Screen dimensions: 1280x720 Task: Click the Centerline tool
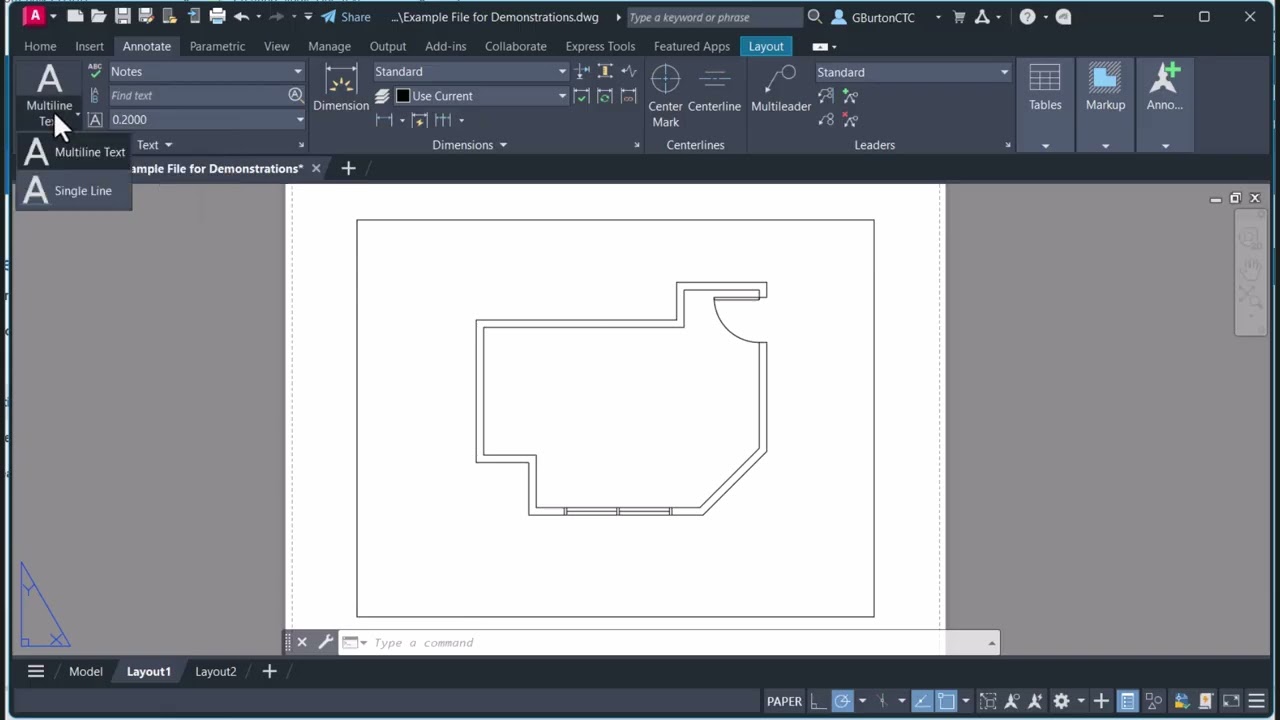714,88
